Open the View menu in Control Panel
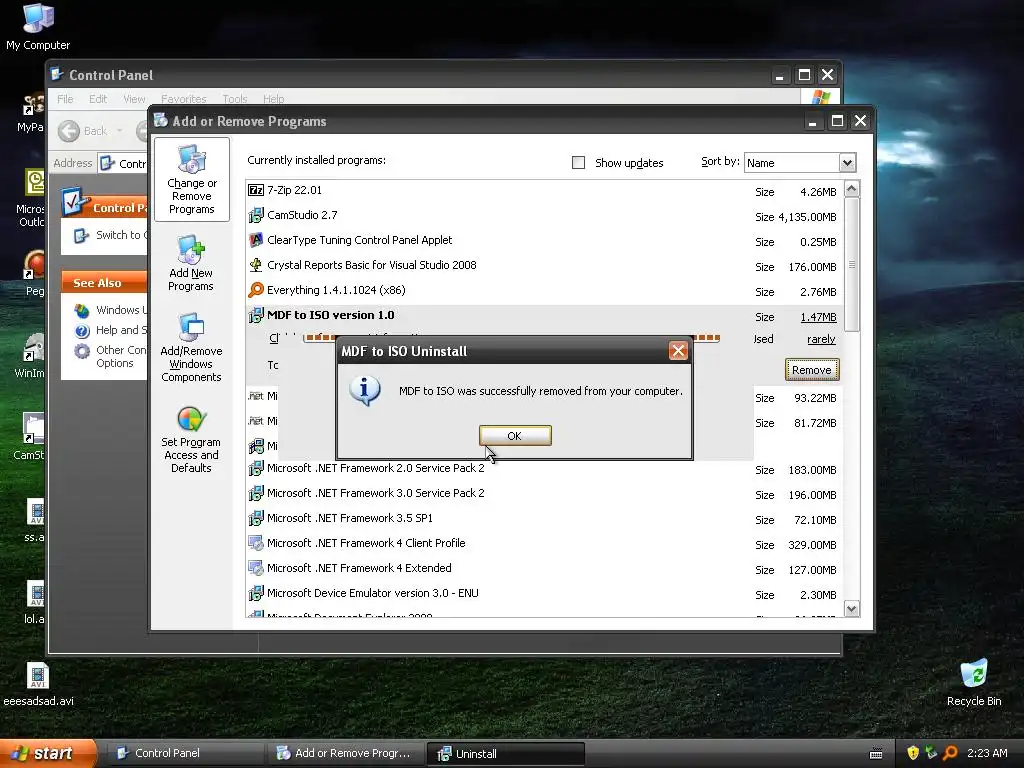Image resolution: width=1024 pixels, height=768 pixels. click(134, 99)
